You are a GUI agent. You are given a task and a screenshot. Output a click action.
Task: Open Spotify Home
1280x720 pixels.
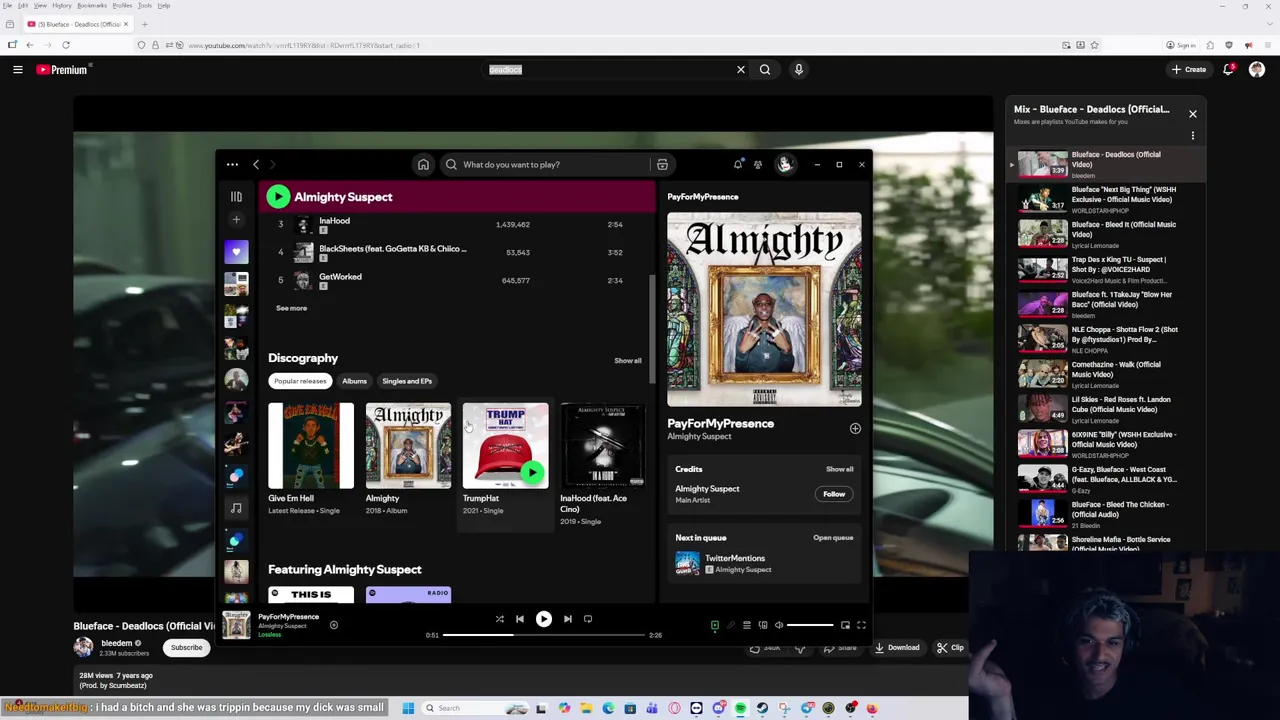click(x=423, y=165)
